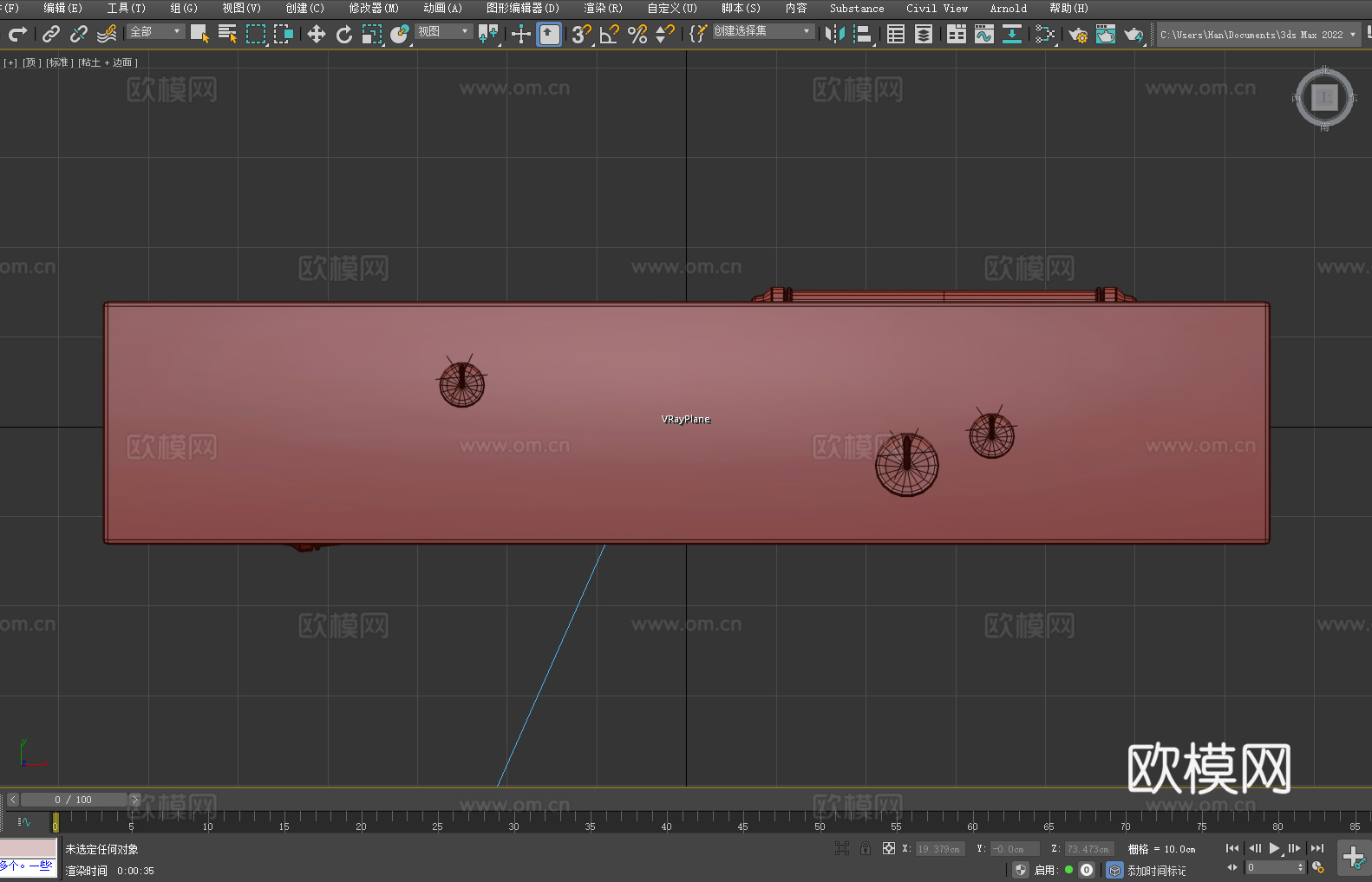
Task: Open Civil View menu
Action: (x=938, y=8)
